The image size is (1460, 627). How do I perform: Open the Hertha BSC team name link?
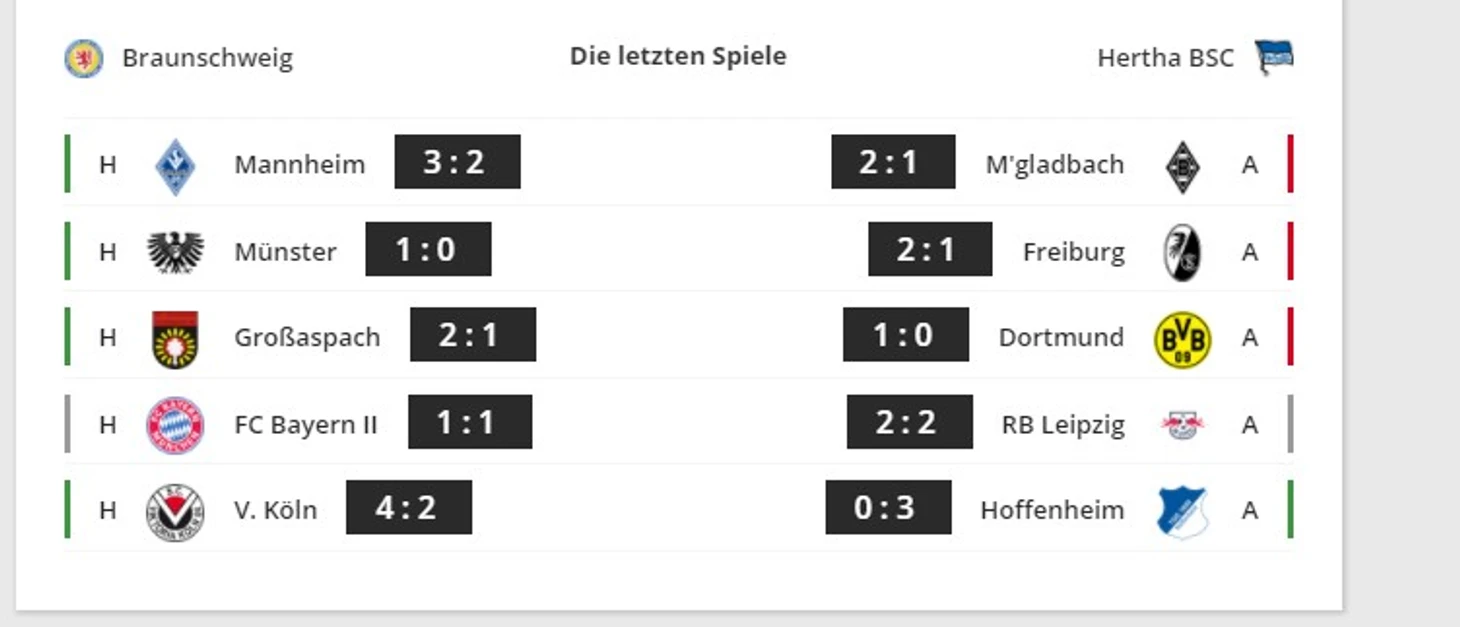click(1165, 58)
